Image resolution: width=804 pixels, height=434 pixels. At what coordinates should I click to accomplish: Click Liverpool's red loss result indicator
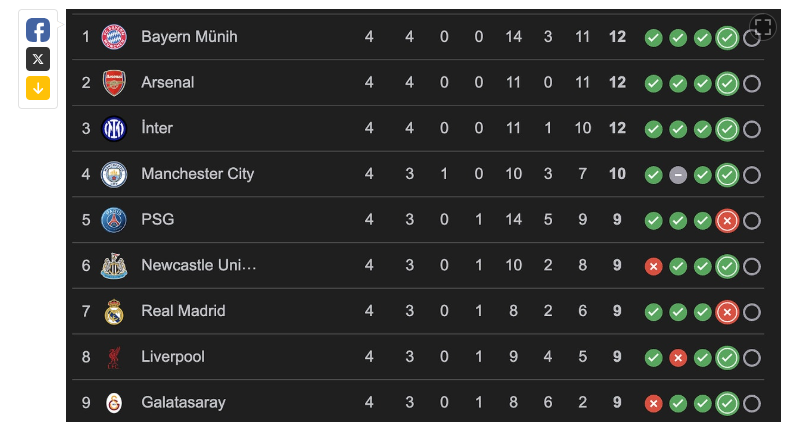pyautogui.click(x=678, y=358)
